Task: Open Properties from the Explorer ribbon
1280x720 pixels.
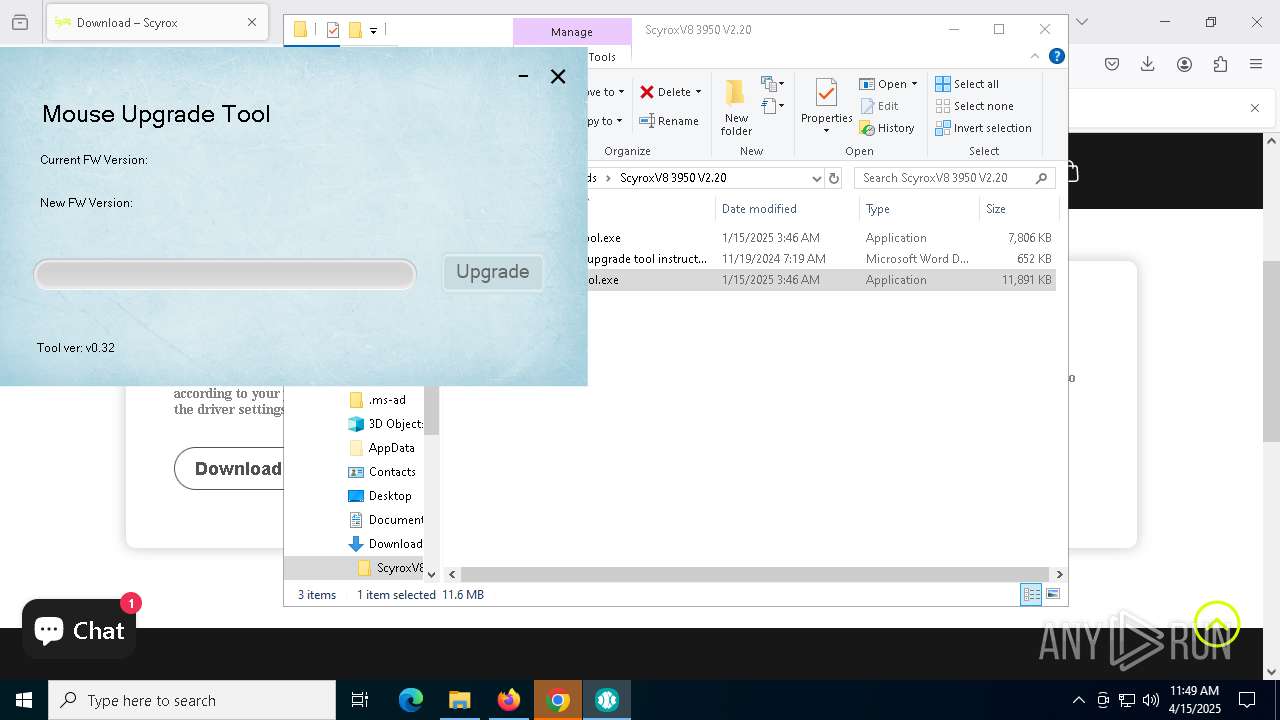Action: pyautogui.click(x=826, y=105)
